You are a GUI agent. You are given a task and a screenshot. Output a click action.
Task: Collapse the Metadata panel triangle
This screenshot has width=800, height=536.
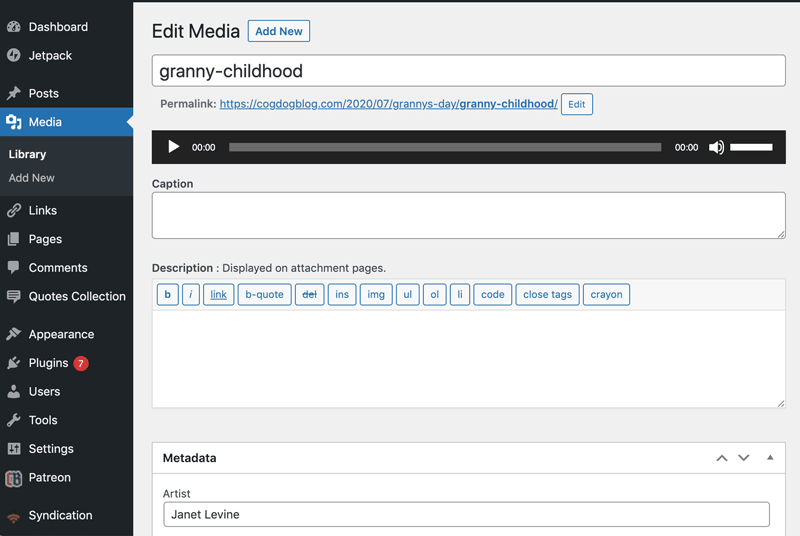(770, 457)
